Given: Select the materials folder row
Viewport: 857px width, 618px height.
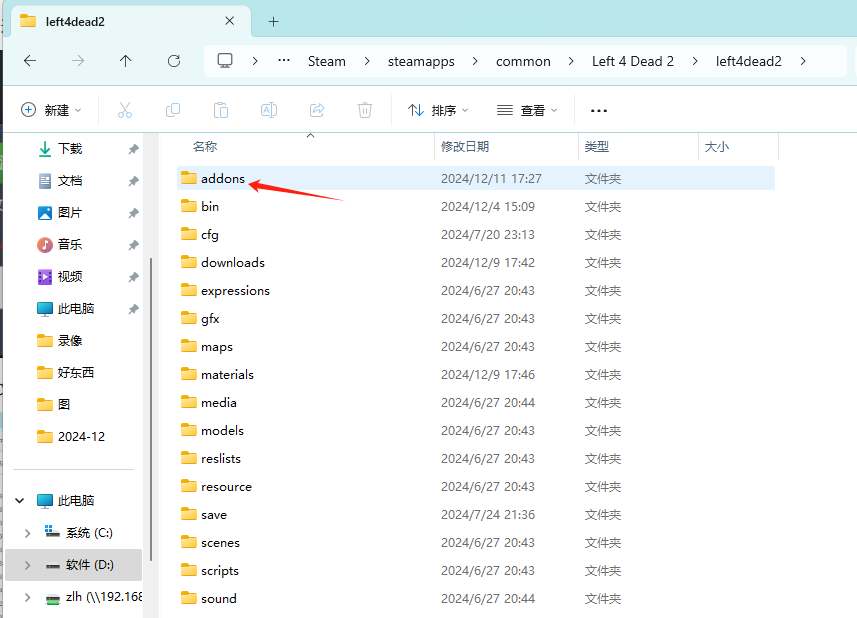Looking at the screenshot, I should pos(476,374).
